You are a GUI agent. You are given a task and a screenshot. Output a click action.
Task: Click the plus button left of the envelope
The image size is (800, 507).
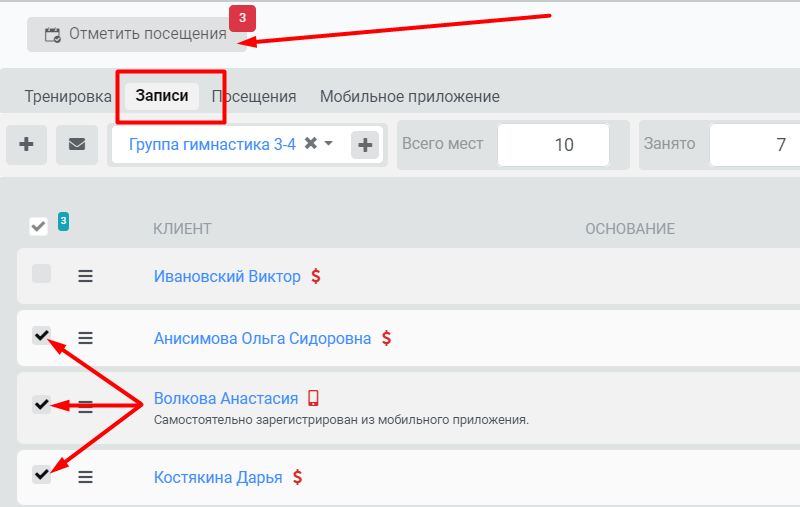tap(27, 145)
